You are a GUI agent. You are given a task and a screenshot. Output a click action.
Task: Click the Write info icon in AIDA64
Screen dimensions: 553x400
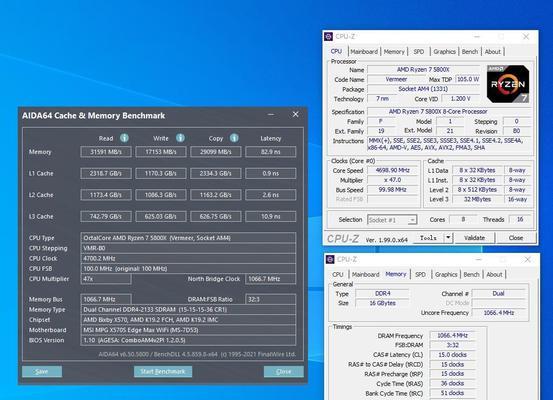[x=180, y=138]
